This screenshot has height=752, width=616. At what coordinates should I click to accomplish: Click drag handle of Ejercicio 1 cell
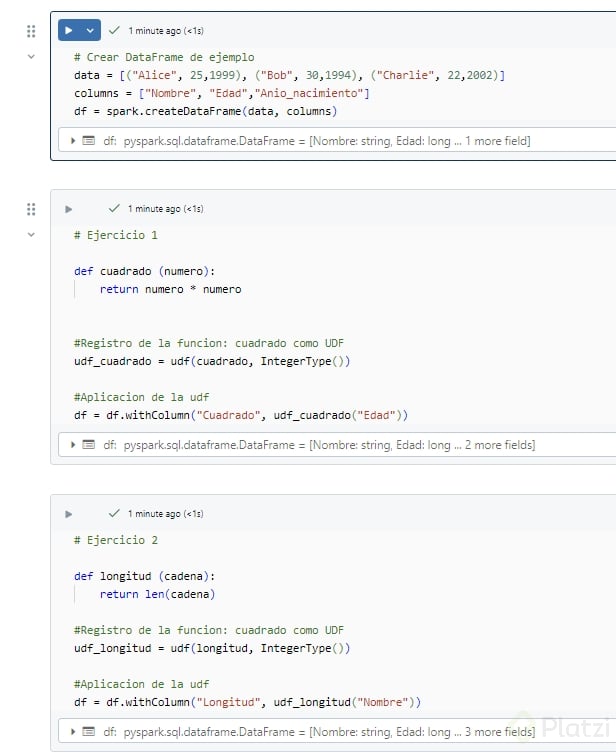pyautogui.click(x=31, y=209)
